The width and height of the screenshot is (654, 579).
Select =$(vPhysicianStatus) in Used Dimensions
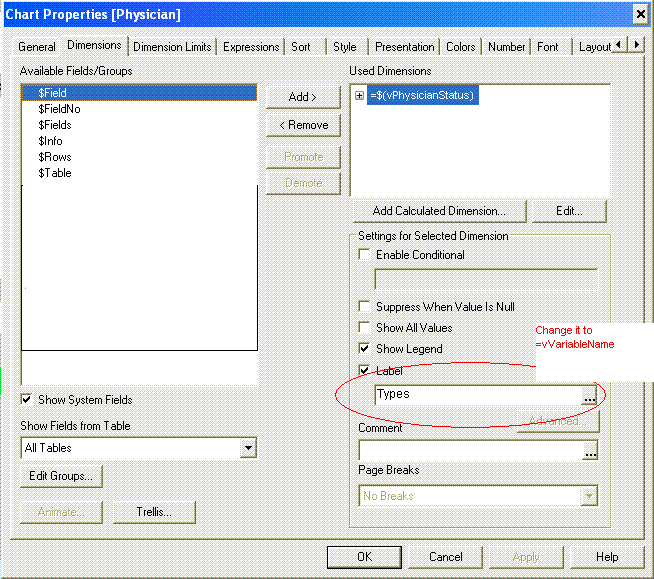tap(423, 96)
